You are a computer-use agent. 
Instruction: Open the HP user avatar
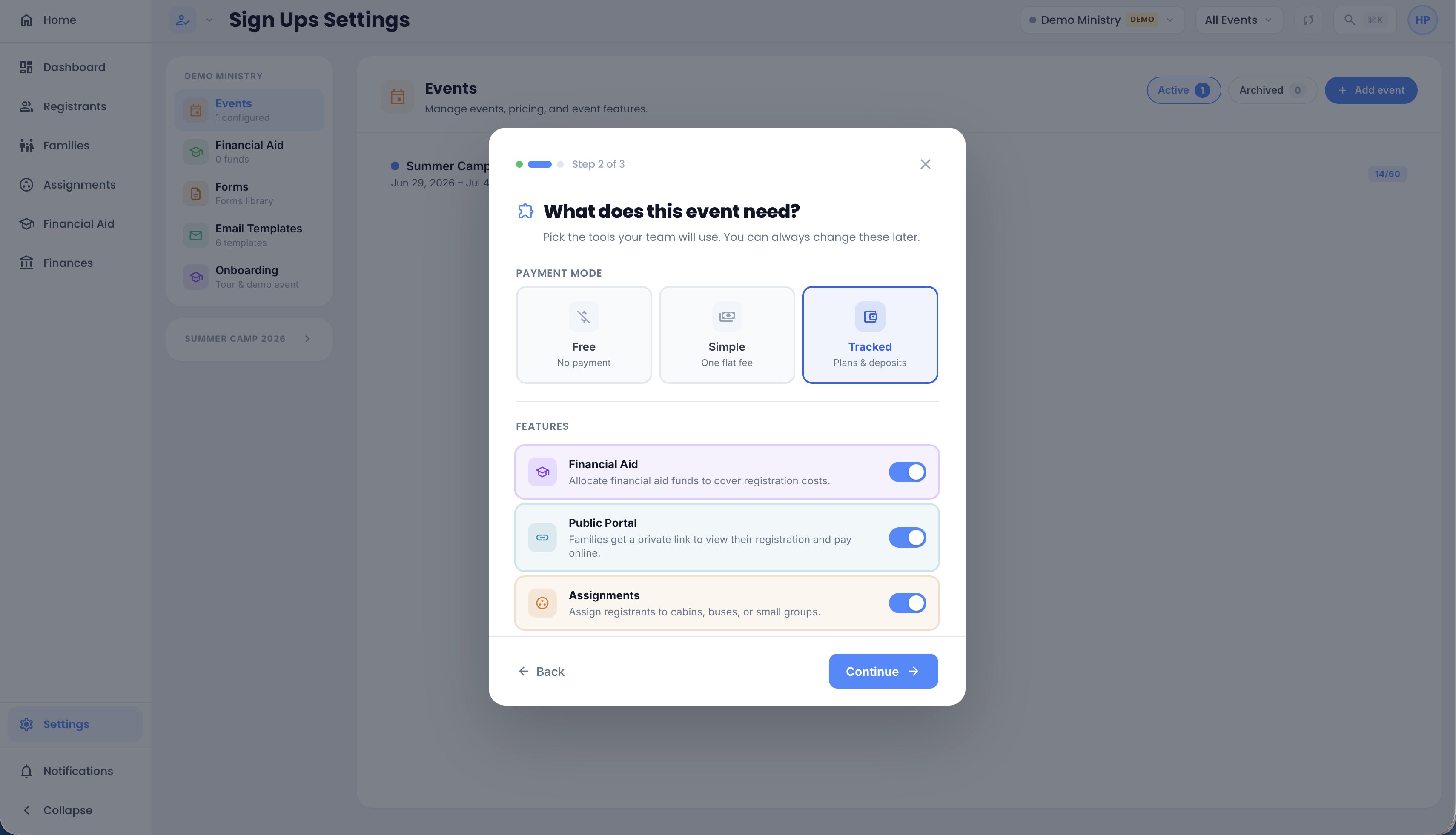click(x=1422, y=20)
